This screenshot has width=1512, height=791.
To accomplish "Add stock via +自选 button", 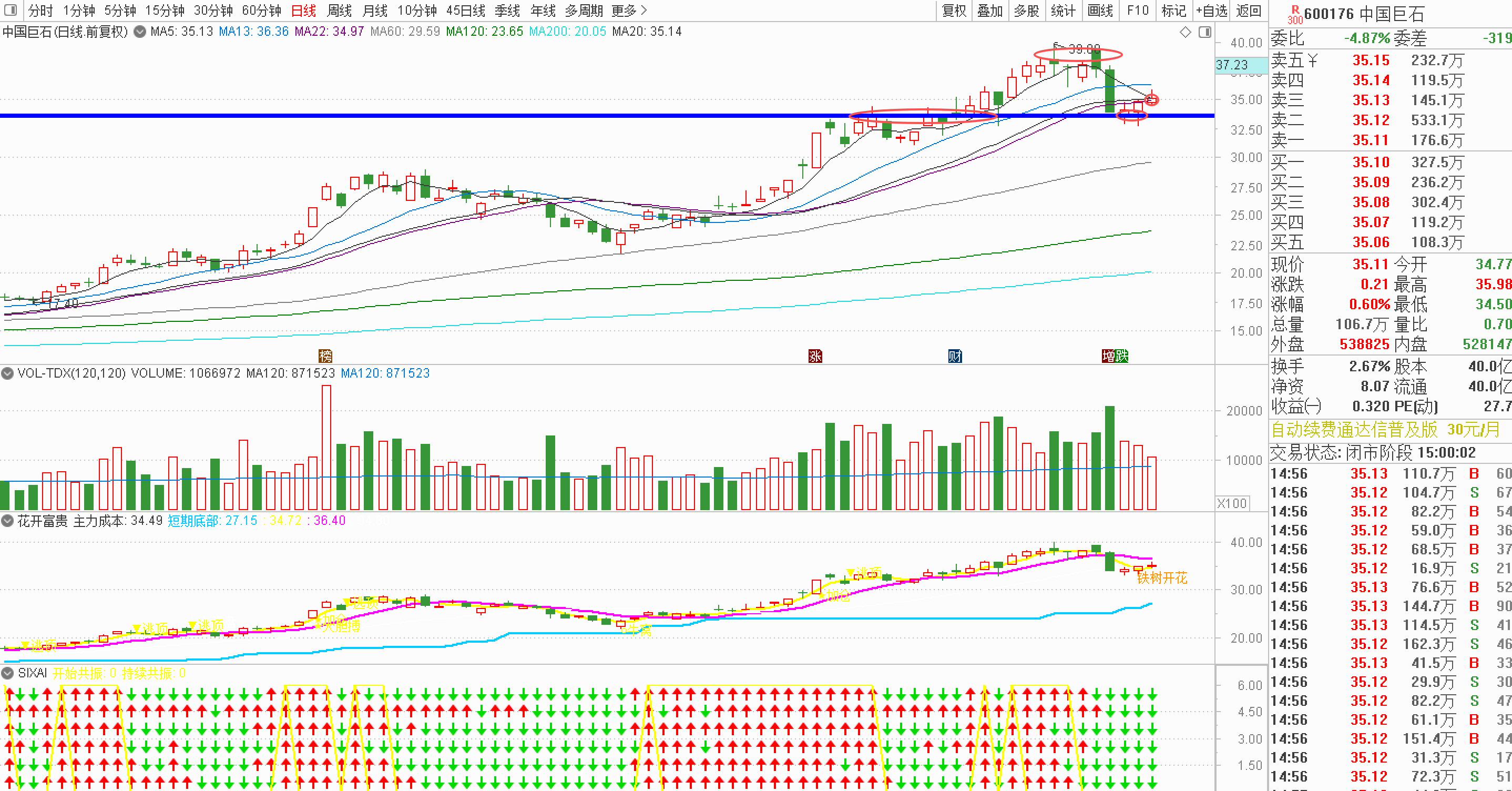I will click(1211, 11).
